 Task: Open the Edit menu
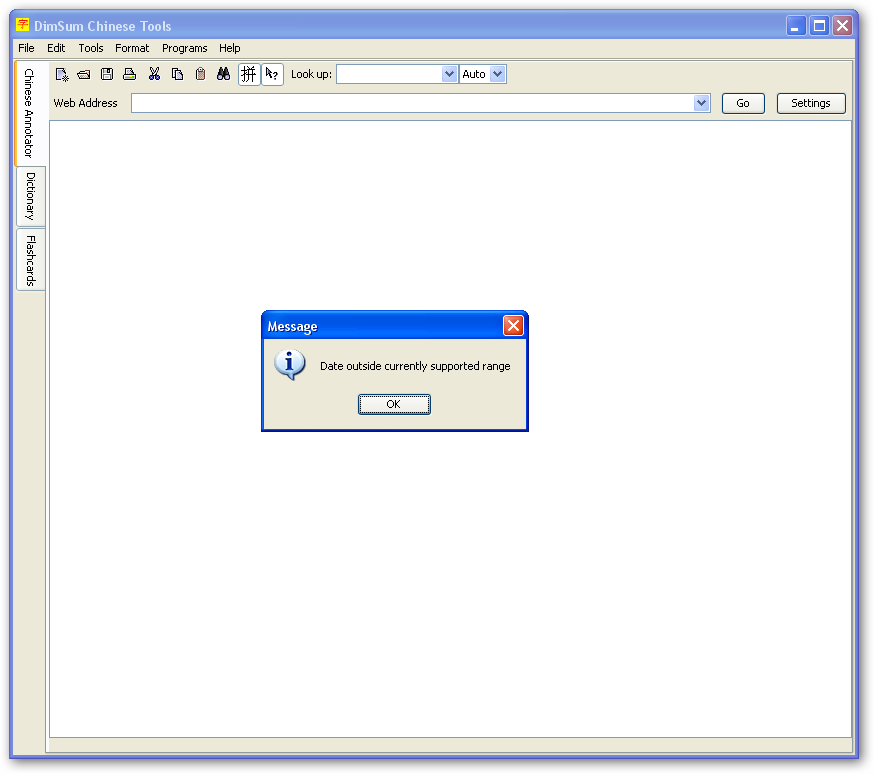(56, 48)
